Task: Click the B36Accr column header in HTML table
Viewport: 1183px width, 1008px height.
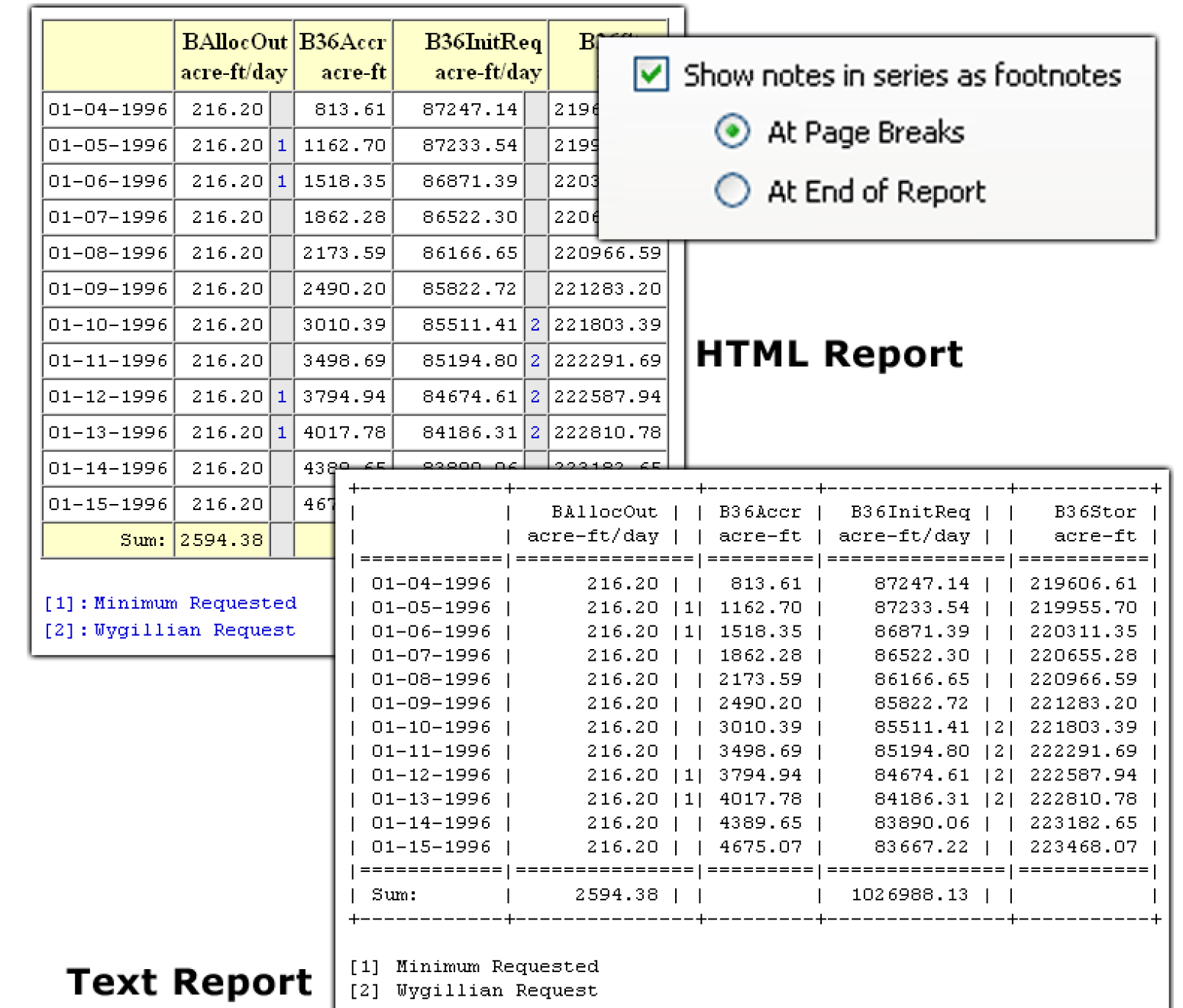Action: (343, 56)
